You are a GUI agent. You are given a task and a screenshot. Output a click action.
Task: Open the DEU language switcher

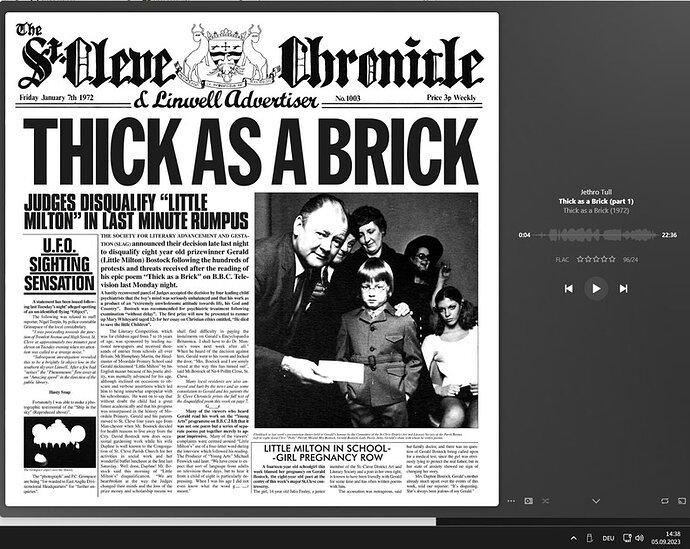(x=609, y=538)
